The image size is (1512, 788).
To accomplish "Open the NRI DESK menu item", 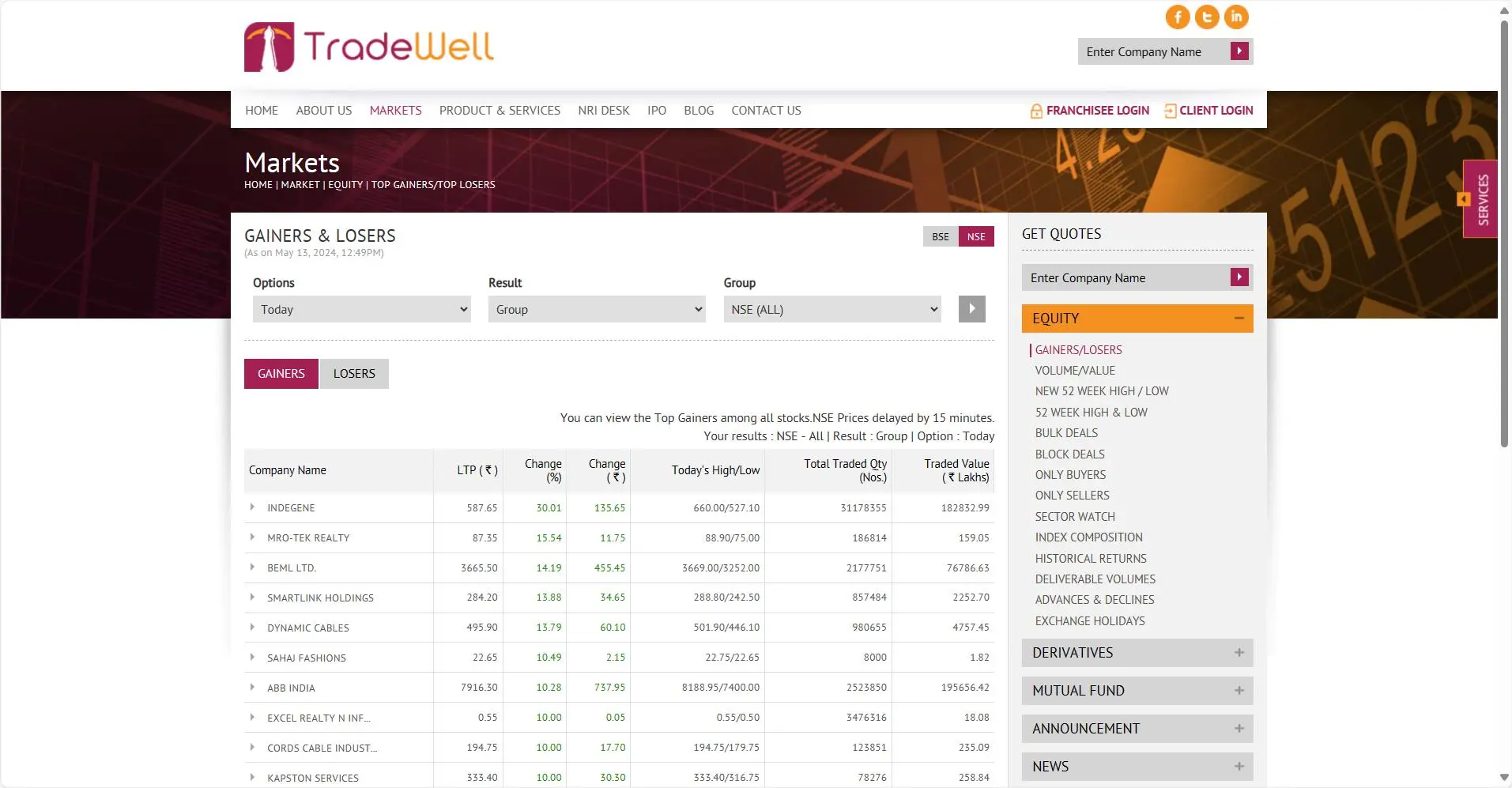I will (604, 111).
